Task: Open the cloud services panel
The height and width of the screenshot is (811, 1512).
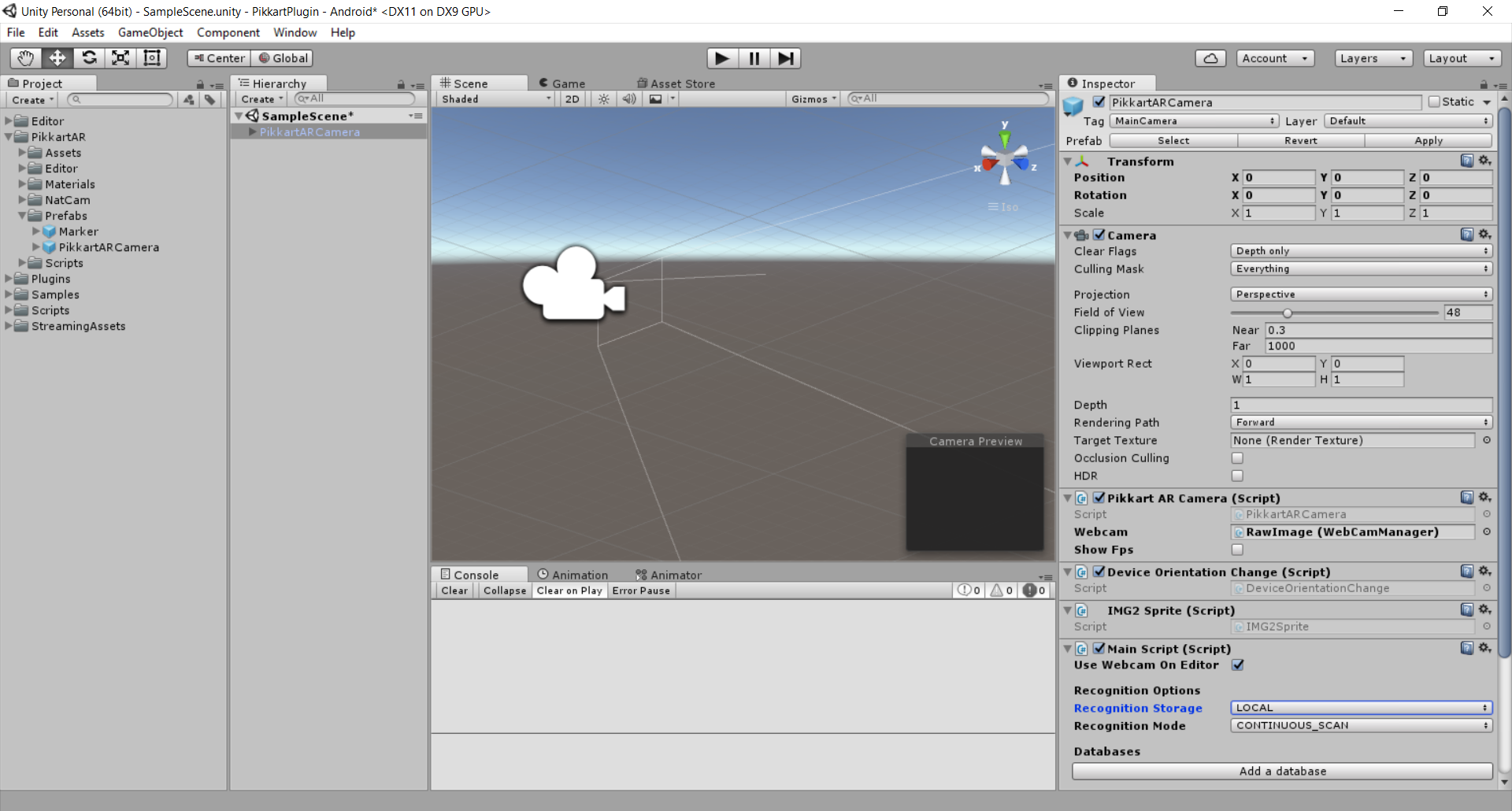Action: (1210, 58)
